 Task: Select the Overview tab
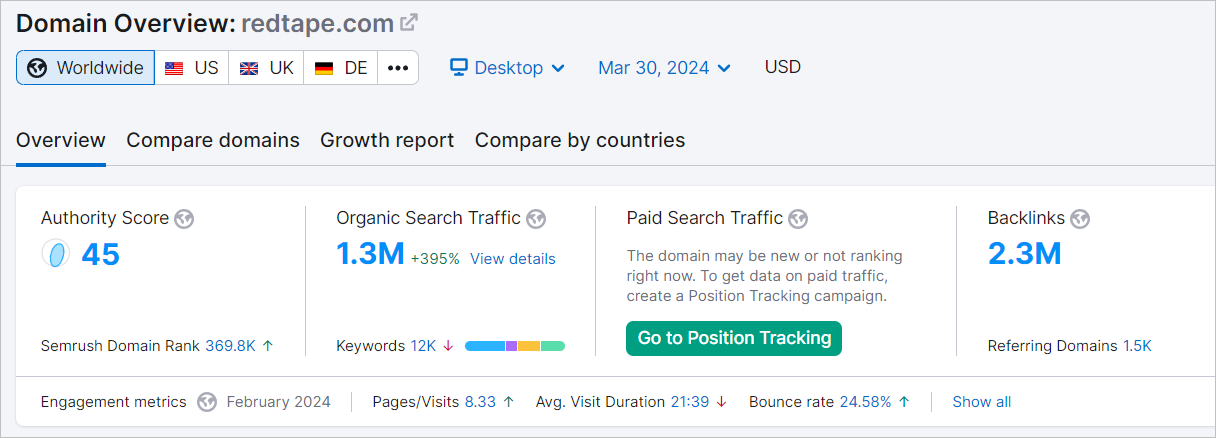61,140
